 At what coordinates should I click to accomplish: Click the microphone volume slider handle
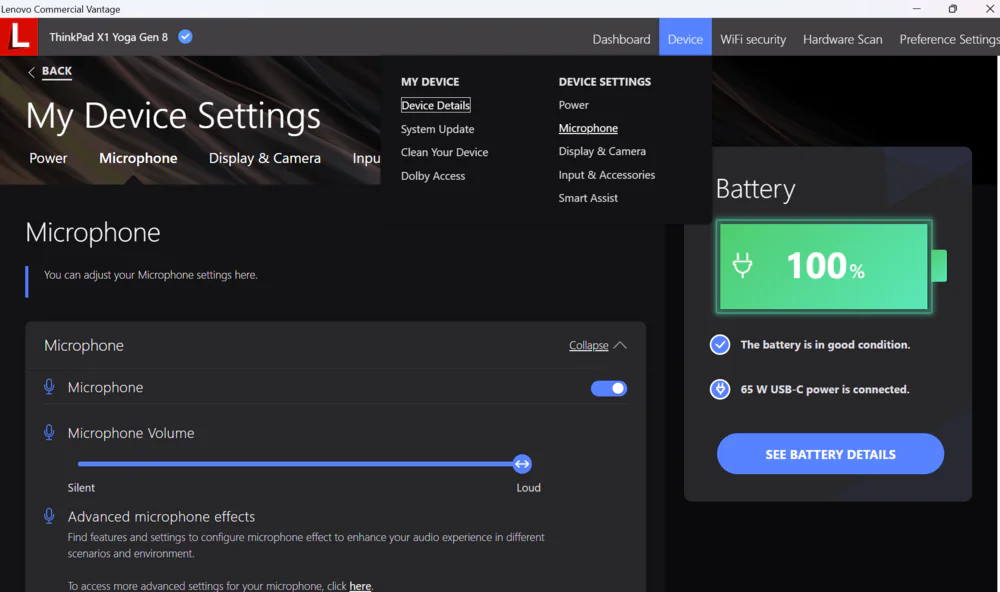pyautogui.click(x=522, y=464)
